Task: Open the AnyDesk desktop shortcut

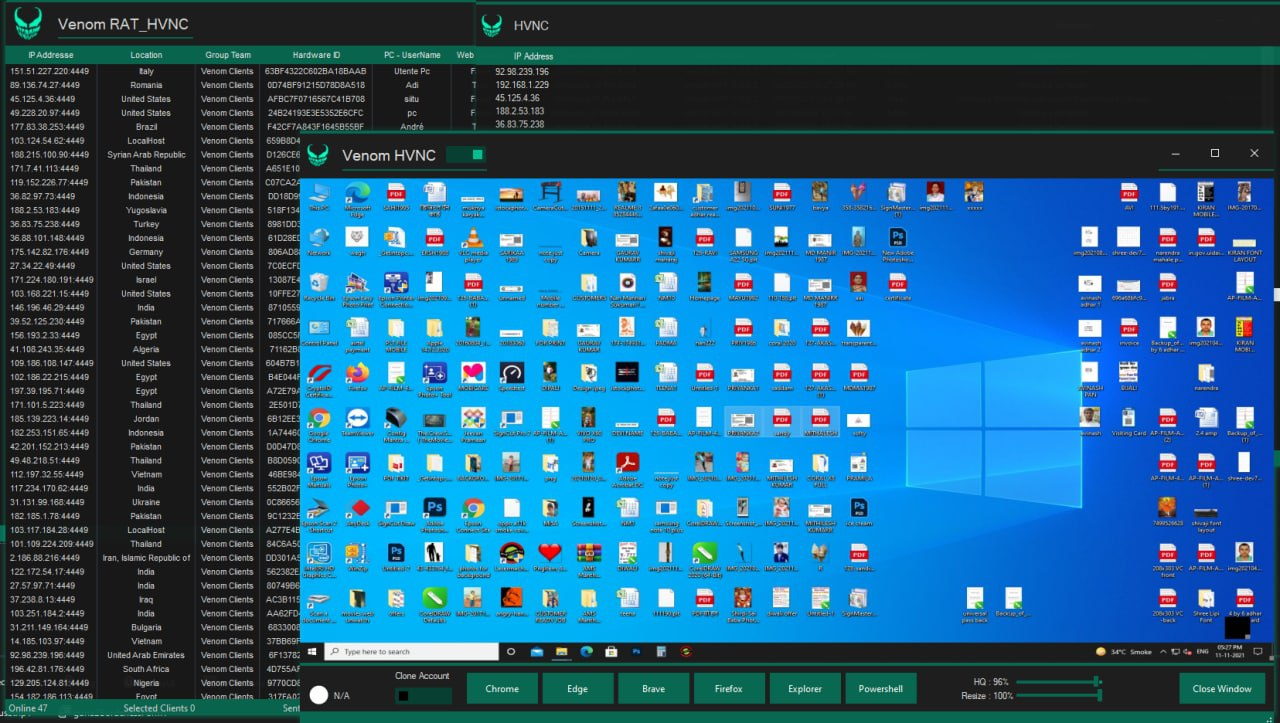Action: click(x=357, y=514)
